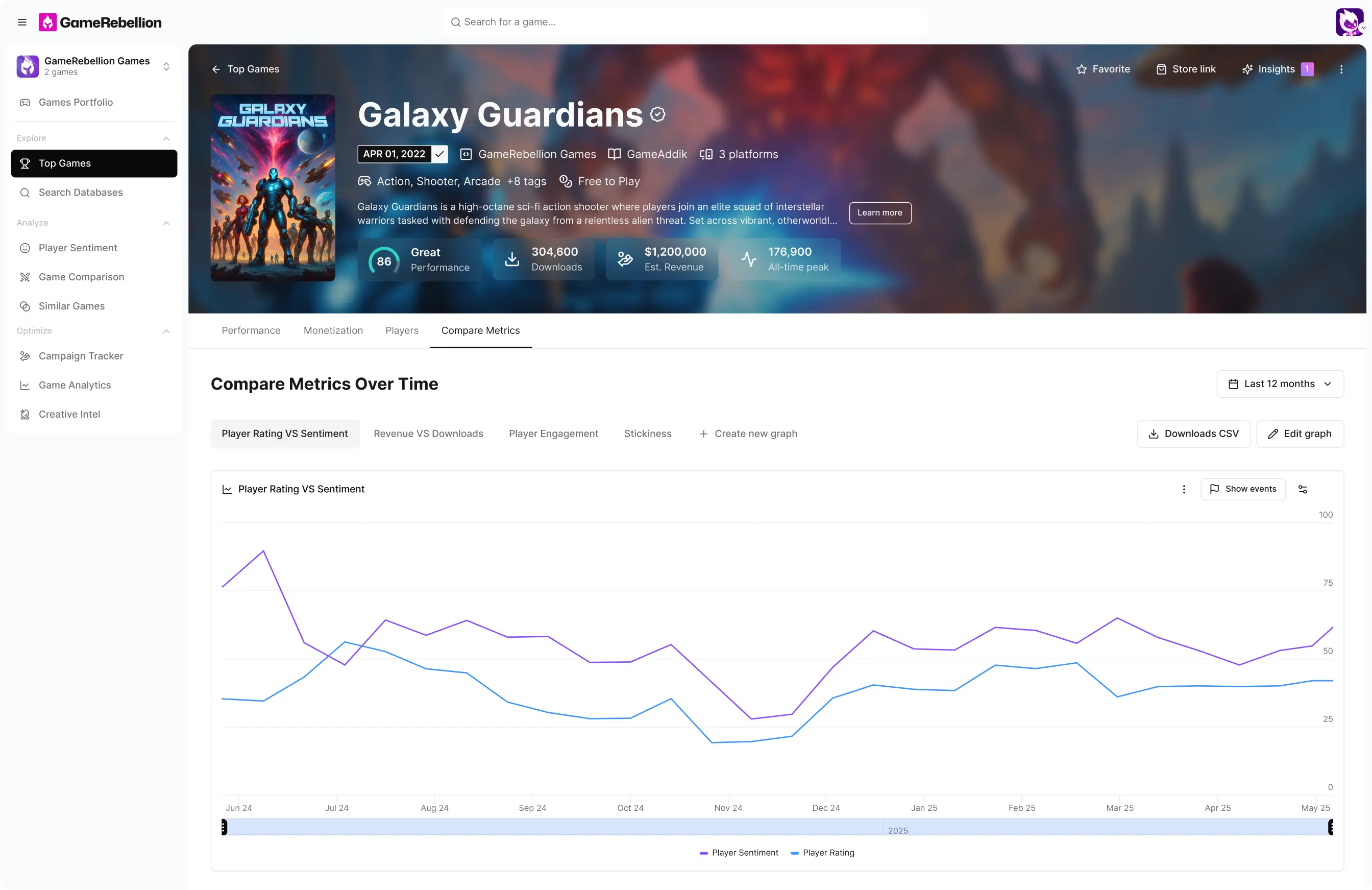Collapse the Explore sidebar section
The image size is (1372, 890).
pyautogui.click(x=166, y=138)
